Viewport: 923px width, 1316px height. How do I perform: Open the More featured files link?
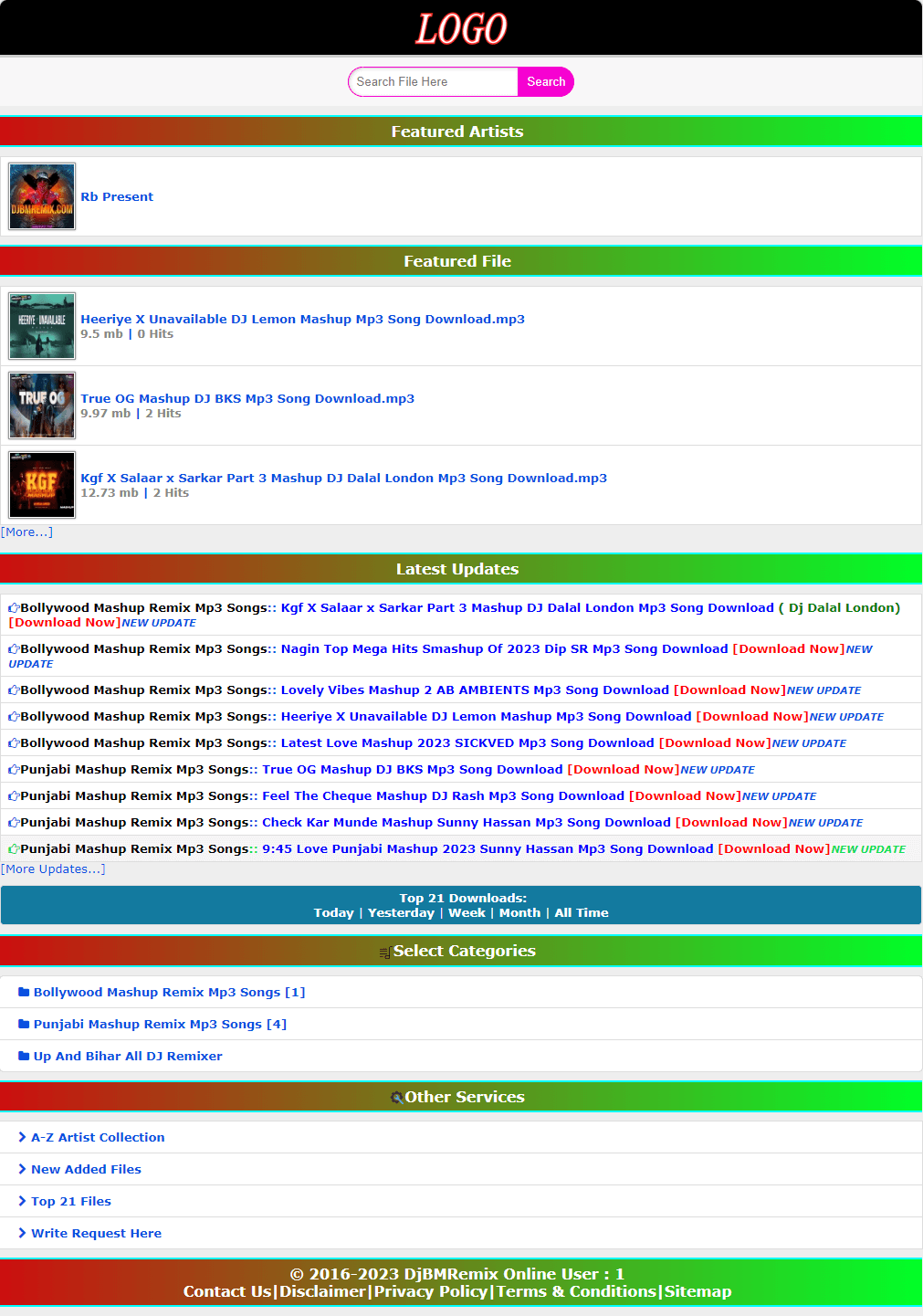click(x=27, y=532)
